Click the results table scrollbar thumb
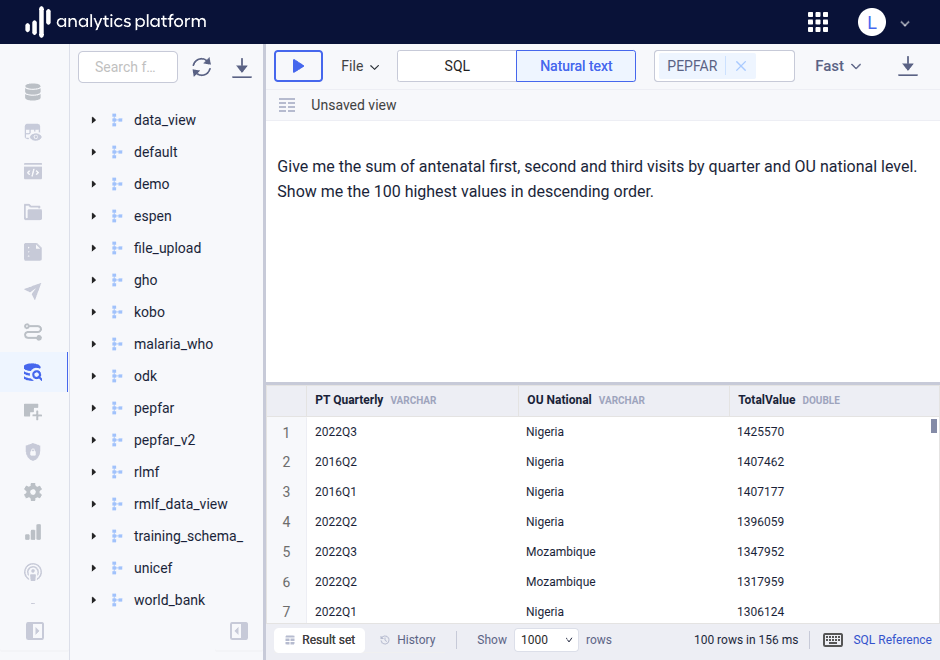 click(x=933, y=426)
